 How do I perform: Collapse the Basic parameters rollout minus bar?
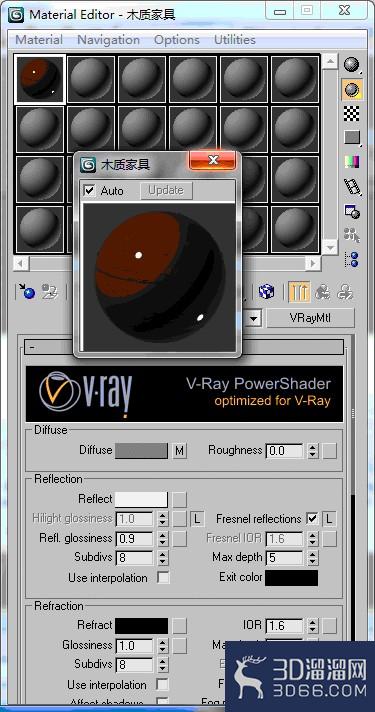(183, 347)
